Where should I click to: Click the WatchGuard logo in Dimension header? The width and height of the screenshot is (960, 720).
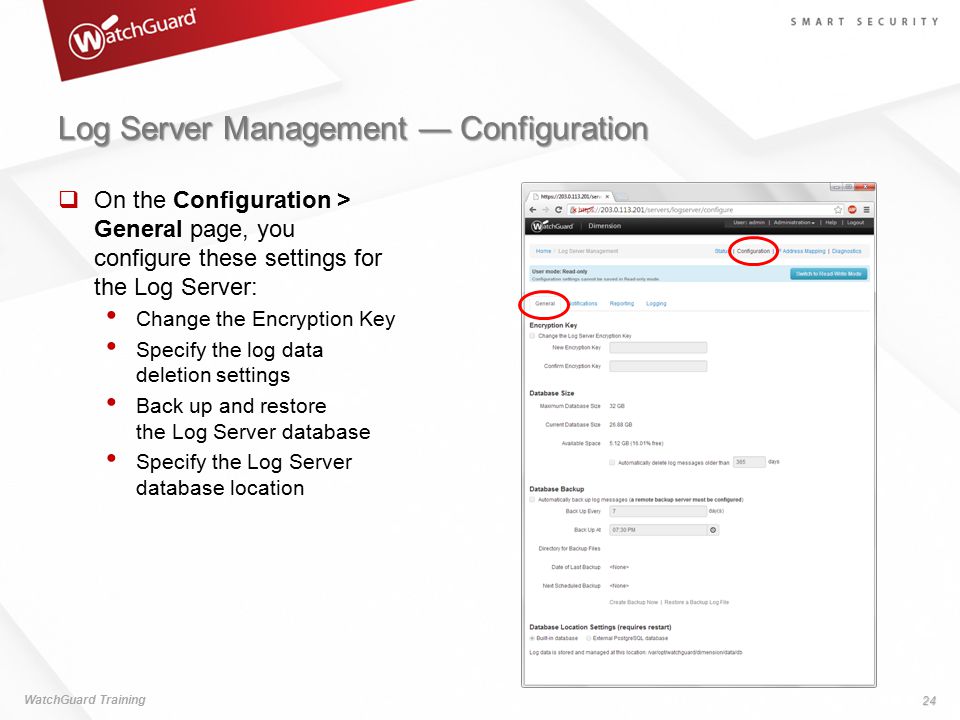tap(552, 226)
